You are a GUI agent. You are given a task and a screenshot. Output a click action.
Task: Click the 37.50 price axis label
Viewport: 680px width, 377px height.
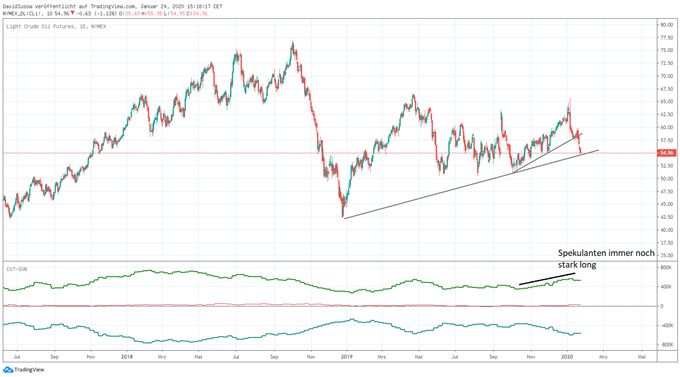click(666, 243)
